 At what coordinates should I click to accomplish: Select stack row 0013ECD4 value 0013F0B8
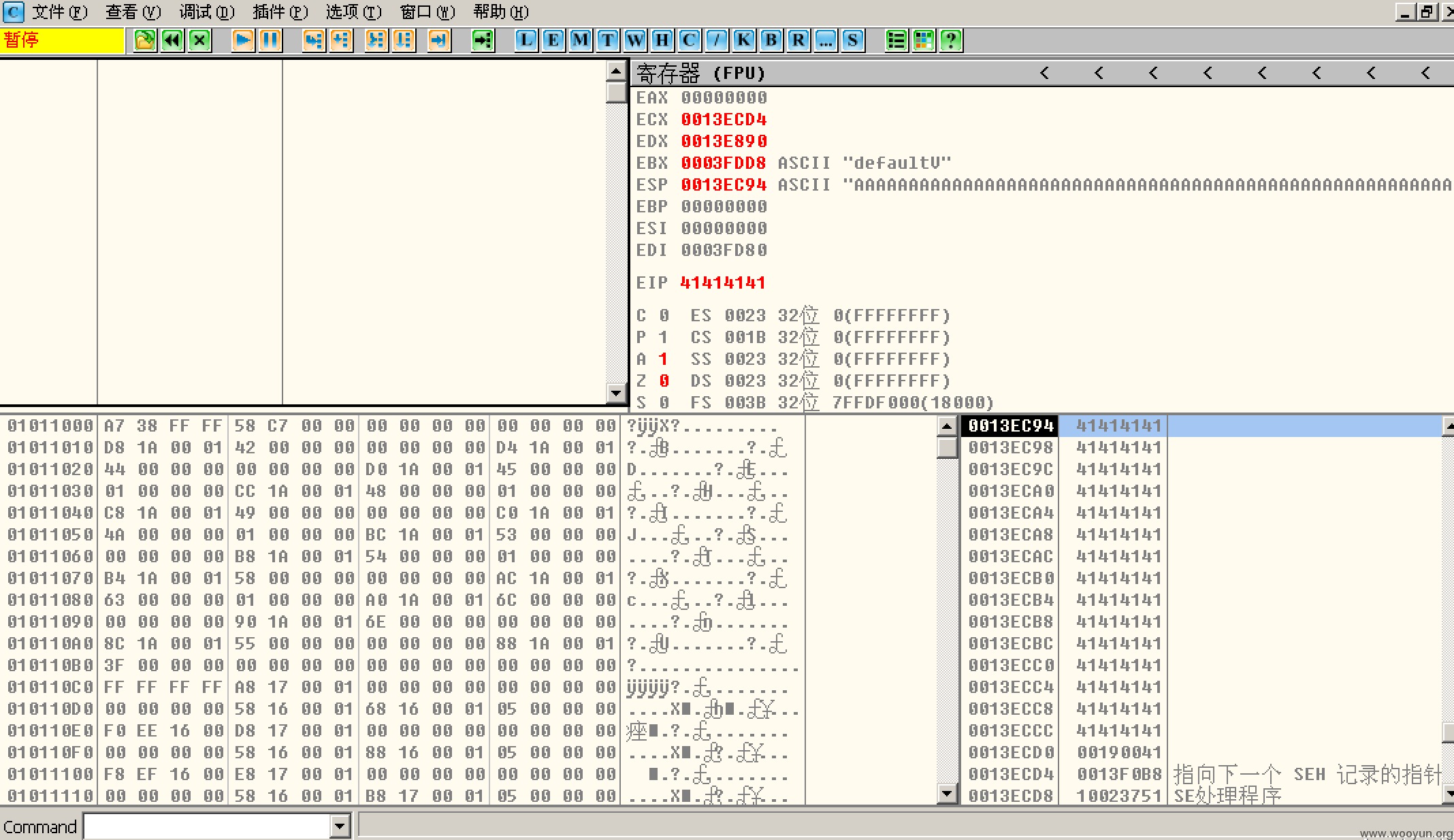1201,774
